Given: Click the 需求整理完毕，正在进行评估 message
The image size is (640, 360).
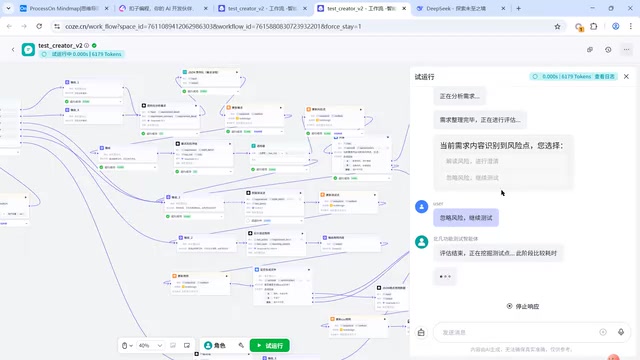Looking at the screenshot, I should (x=480, y=120).
